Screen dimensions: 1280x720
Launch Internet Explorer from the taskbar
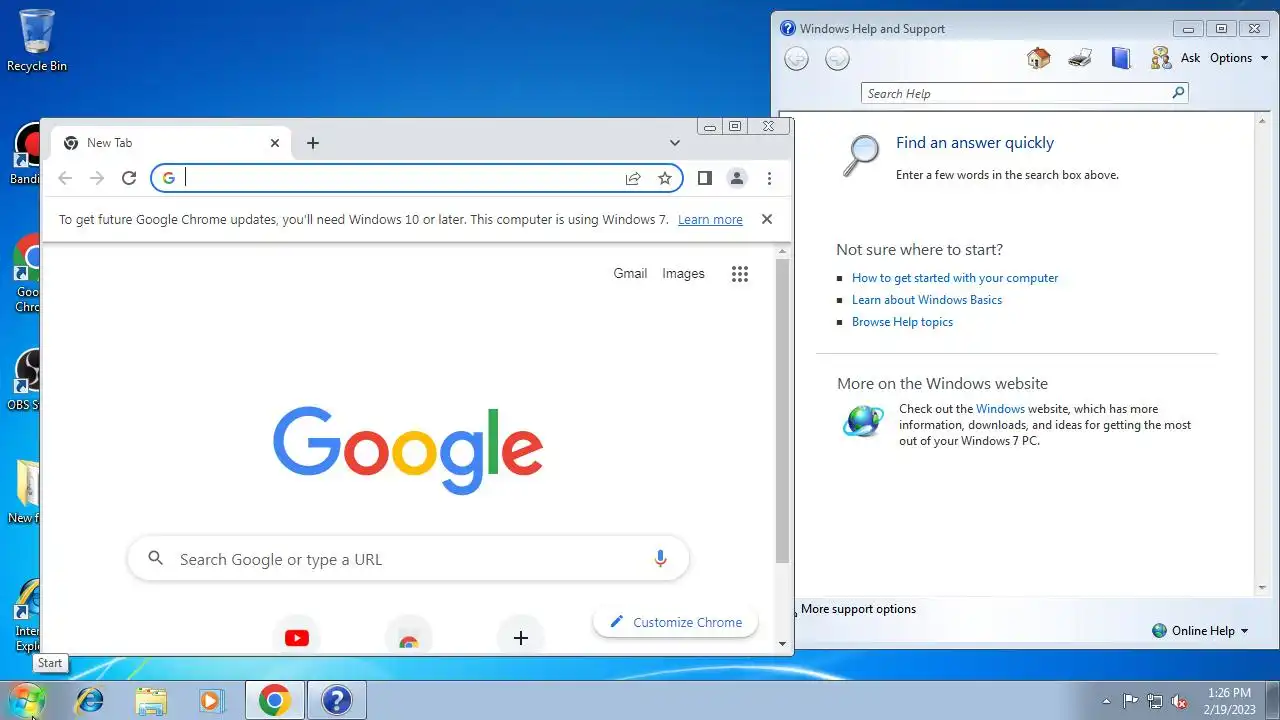pos(90,701)
